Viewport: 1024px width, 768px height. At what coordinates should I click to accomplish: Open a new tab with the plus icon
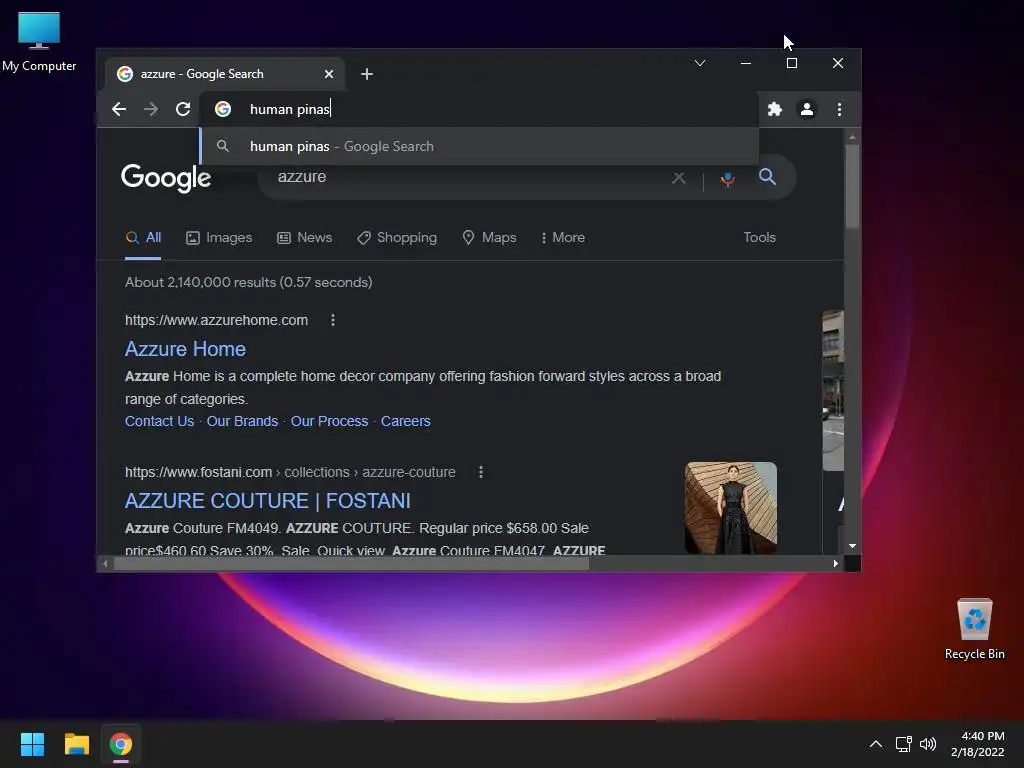click(367, 74)
